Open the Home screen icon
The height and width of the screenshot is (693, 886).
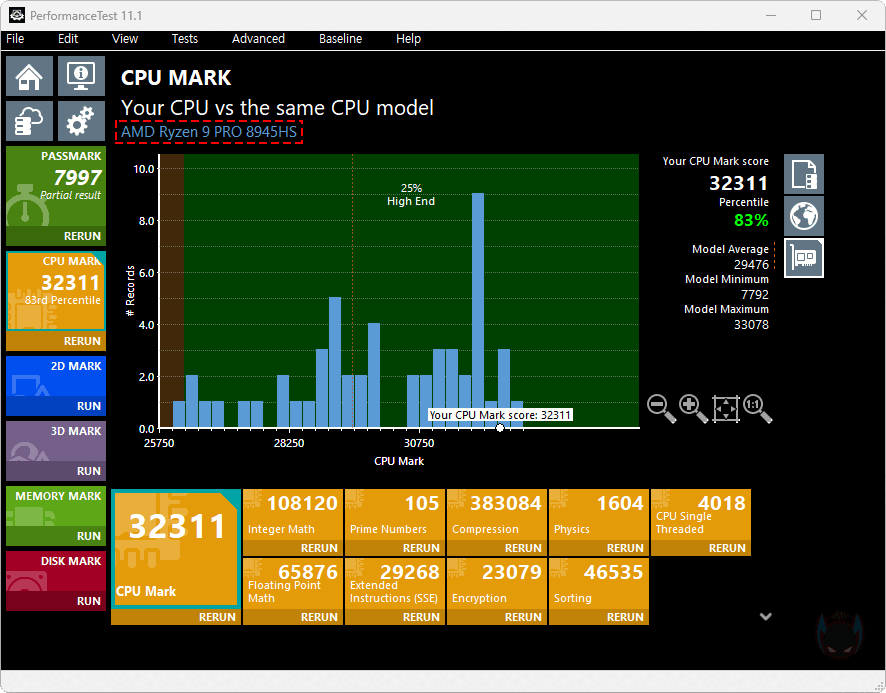pos(29,76)
